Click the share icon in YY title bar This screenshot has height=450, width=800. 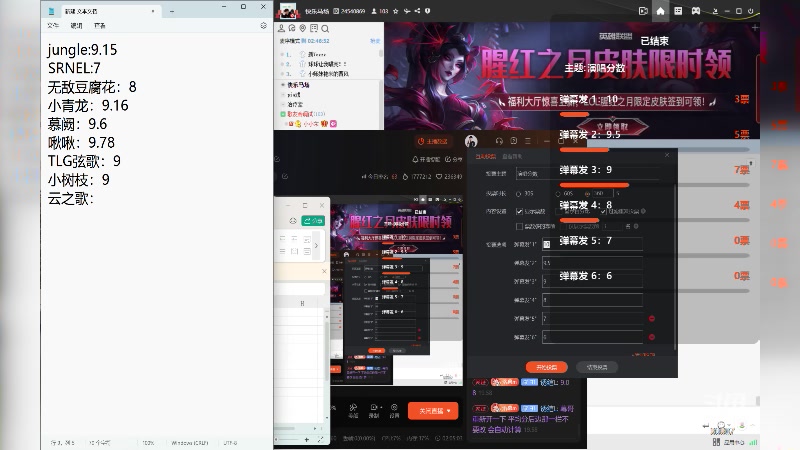pos(417,11)
